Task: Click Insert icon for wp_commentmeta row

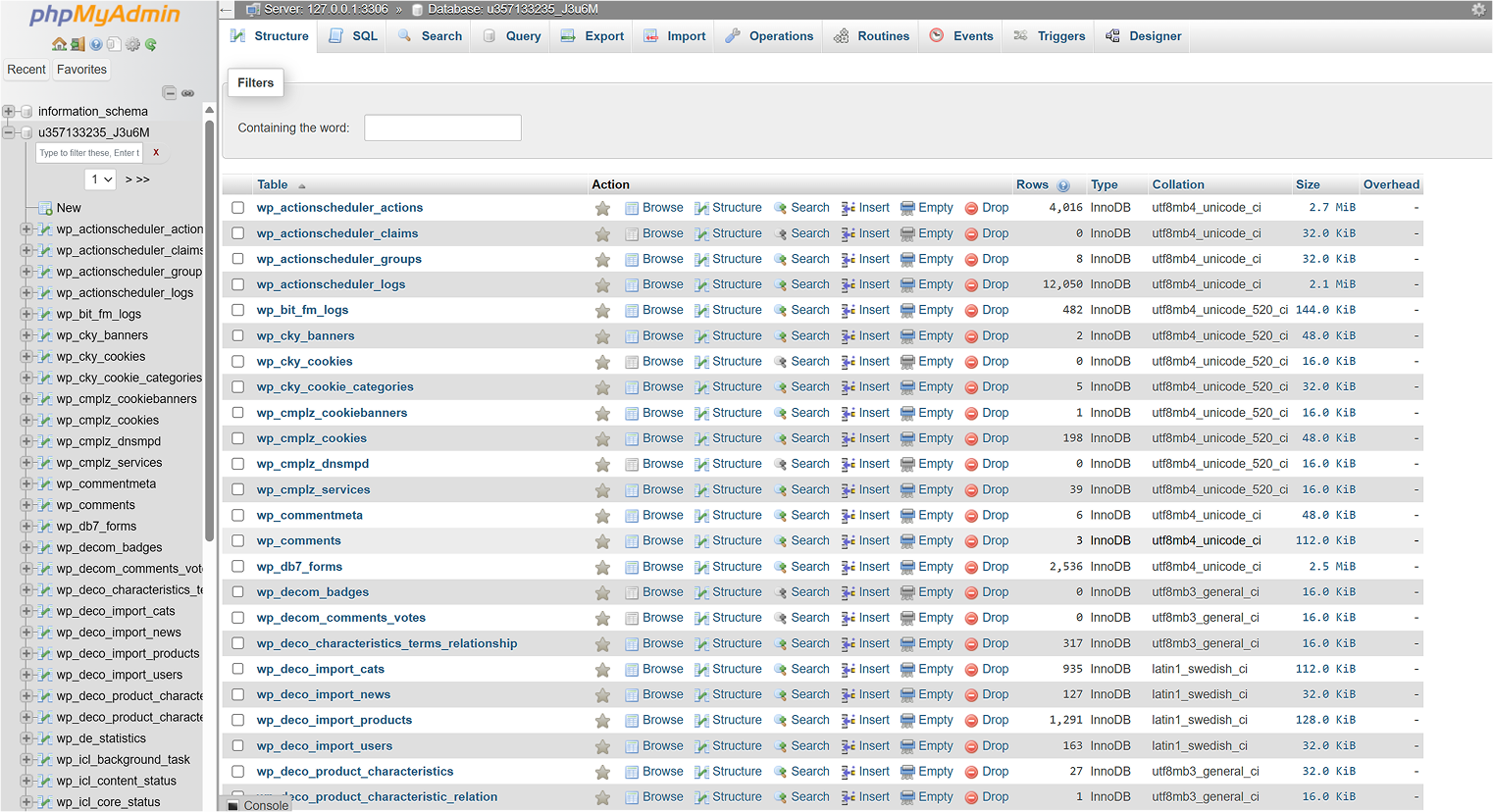Action: (x=849, y=516)
